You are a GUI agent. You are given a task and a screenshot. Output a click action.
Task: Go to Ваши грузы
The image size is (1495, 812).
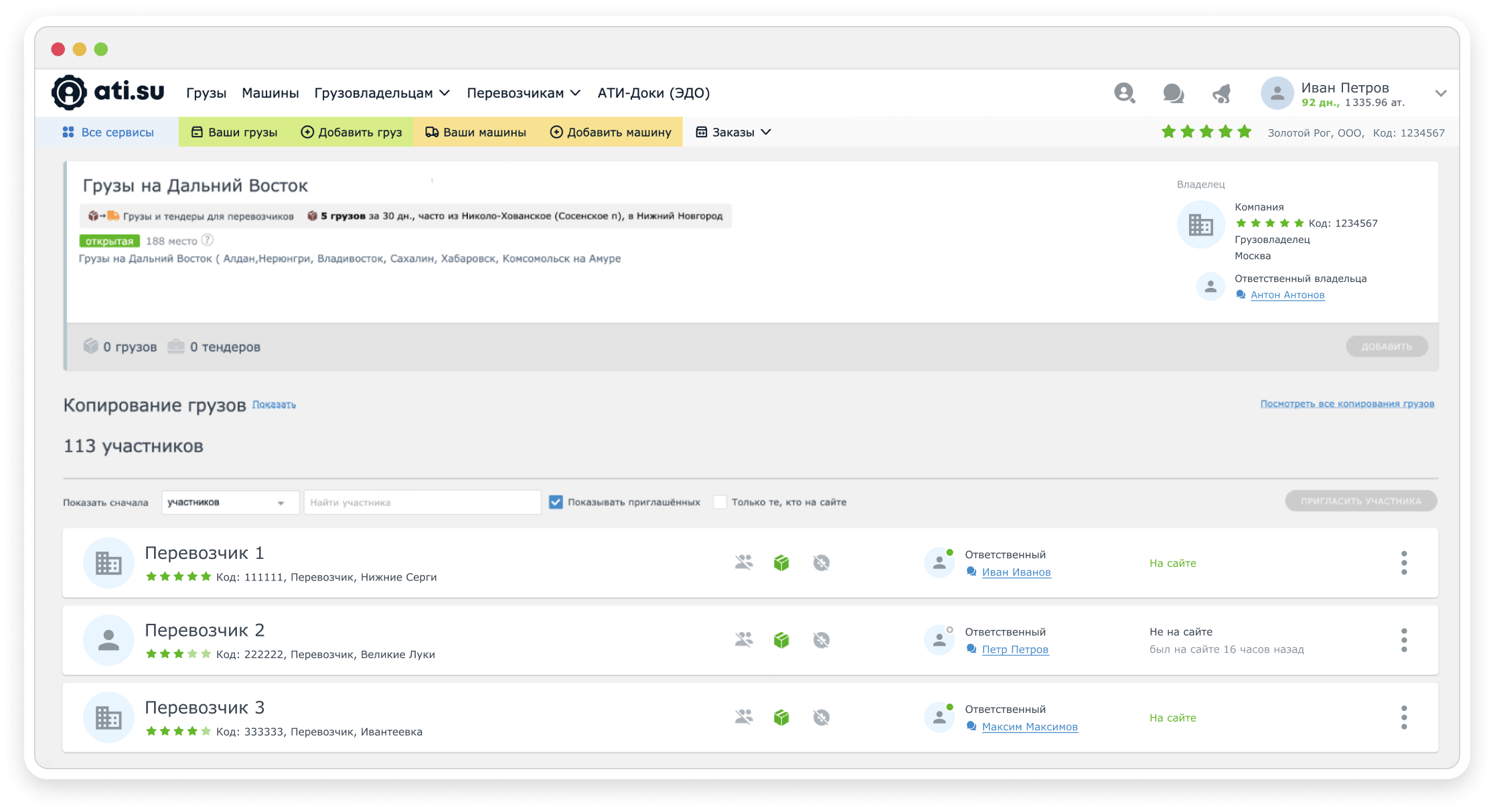[234, 132]
